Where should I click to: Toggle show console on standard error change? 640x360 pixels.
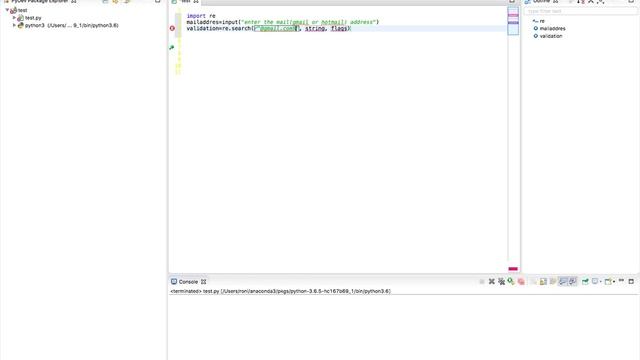tap(573, 282)
